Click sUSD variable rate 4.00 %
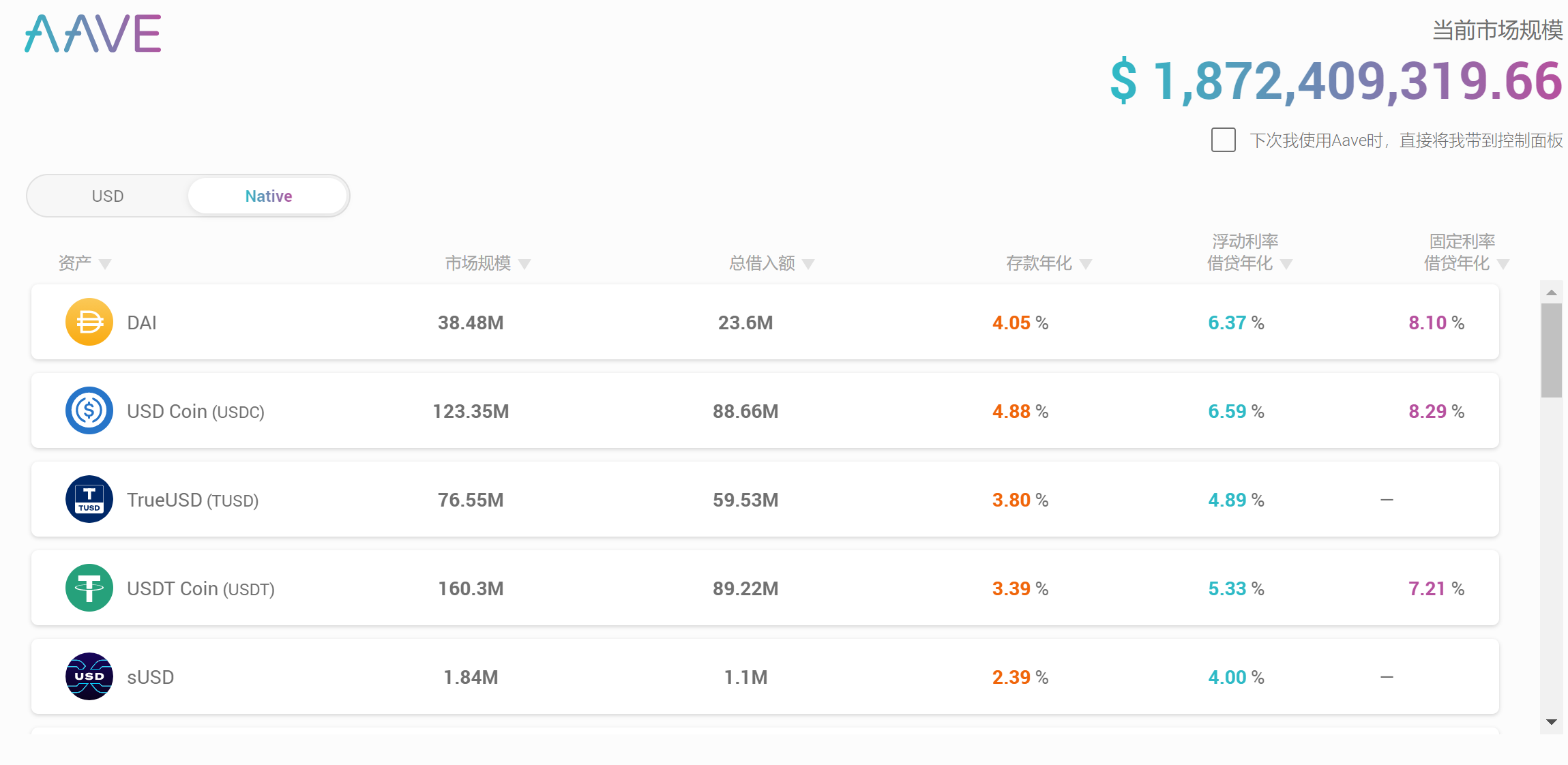 click(x=1236, y=677)
